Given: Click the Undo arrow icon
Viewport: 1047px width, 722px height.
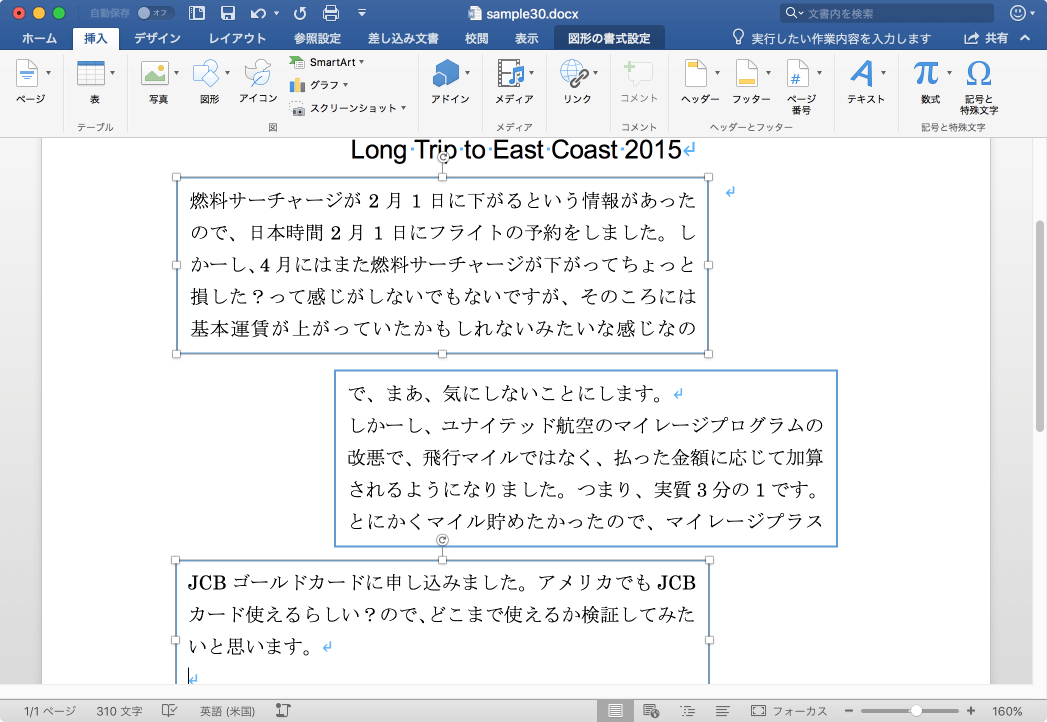Looking at the screenshot, I should pyautogui.click(x=258, y=13).
